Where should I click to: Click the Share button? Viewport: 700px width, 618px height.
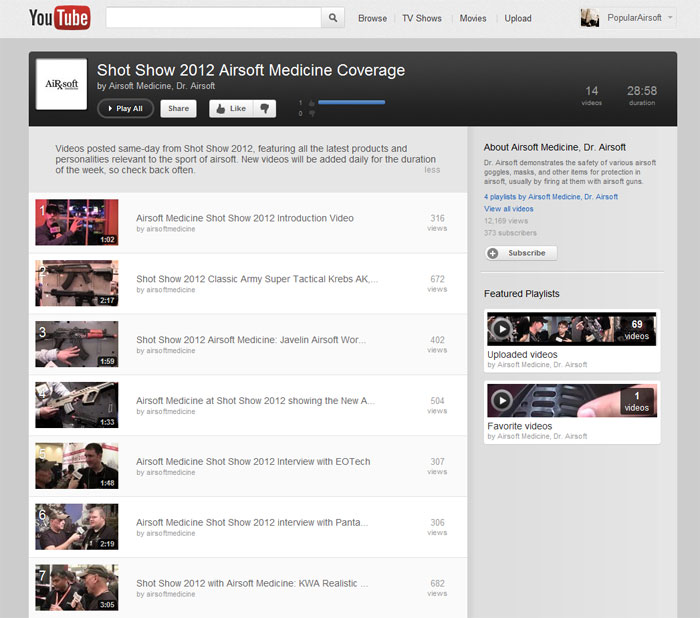point(178,109)
